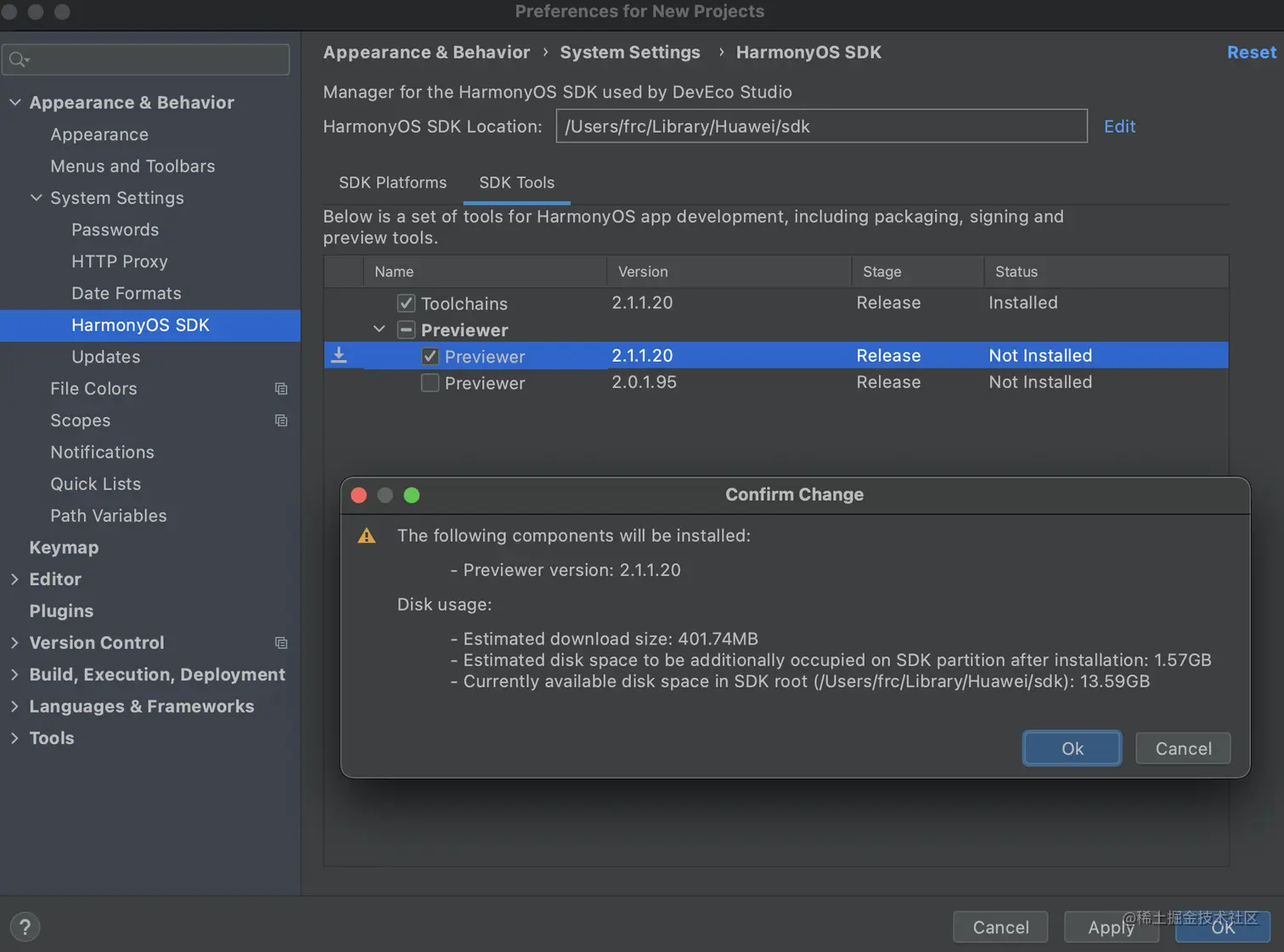Click the preferences OK button at bottom

1223,927
